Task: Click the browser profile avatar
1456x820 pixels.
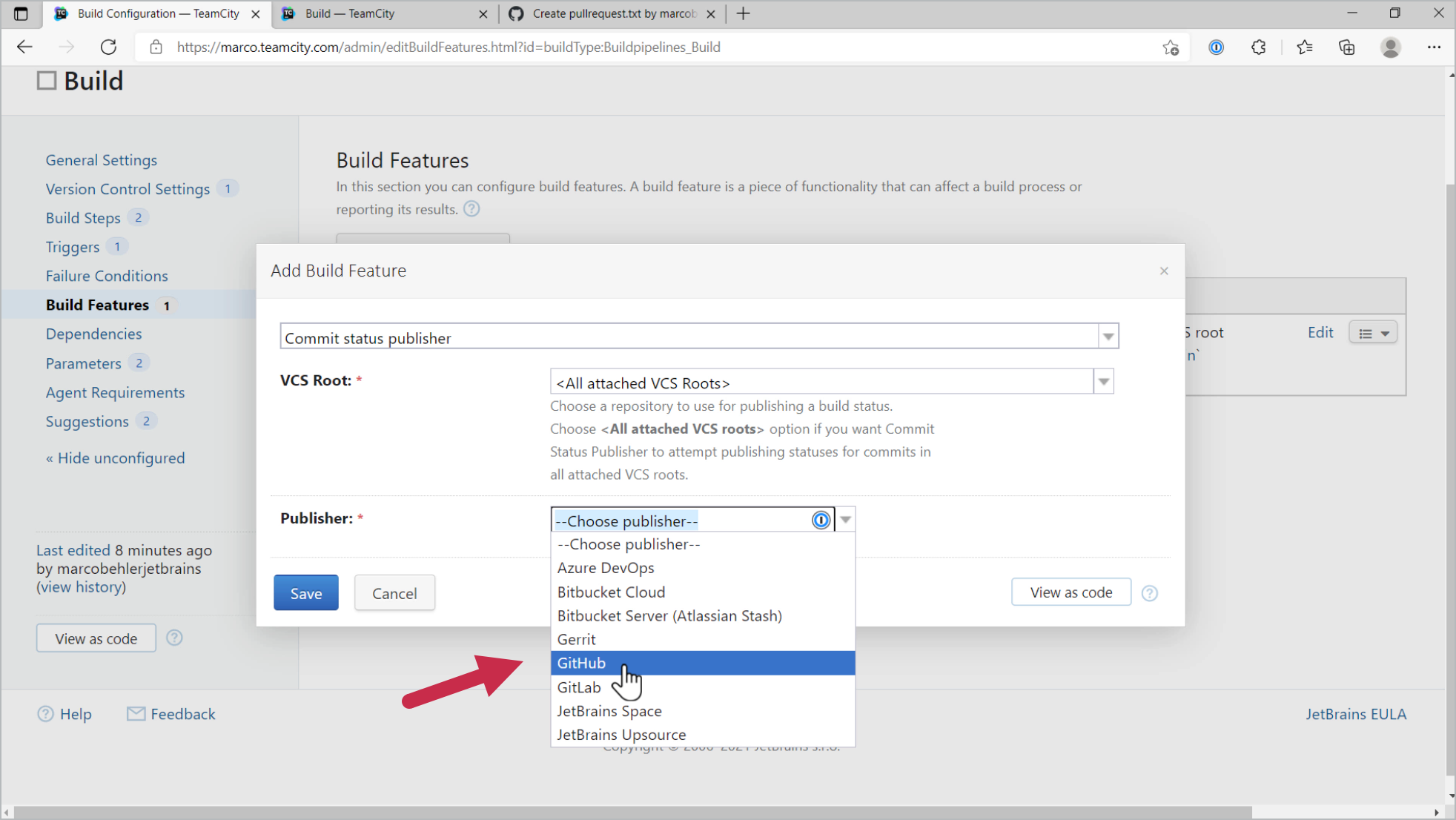Action: (1392, 47)
